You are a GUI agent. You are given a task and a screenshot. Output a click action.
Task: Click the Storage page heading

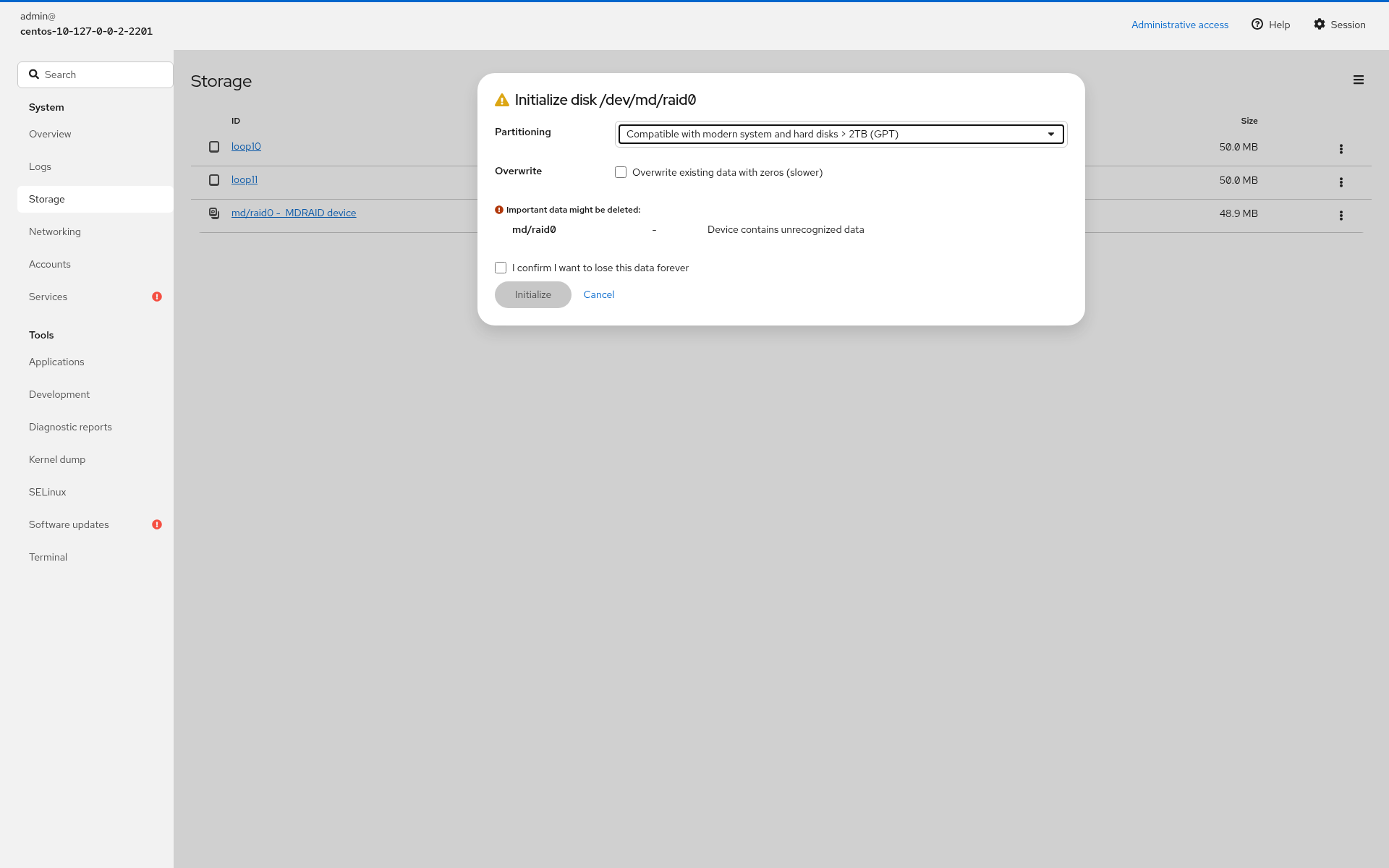(x=221, y=81)
